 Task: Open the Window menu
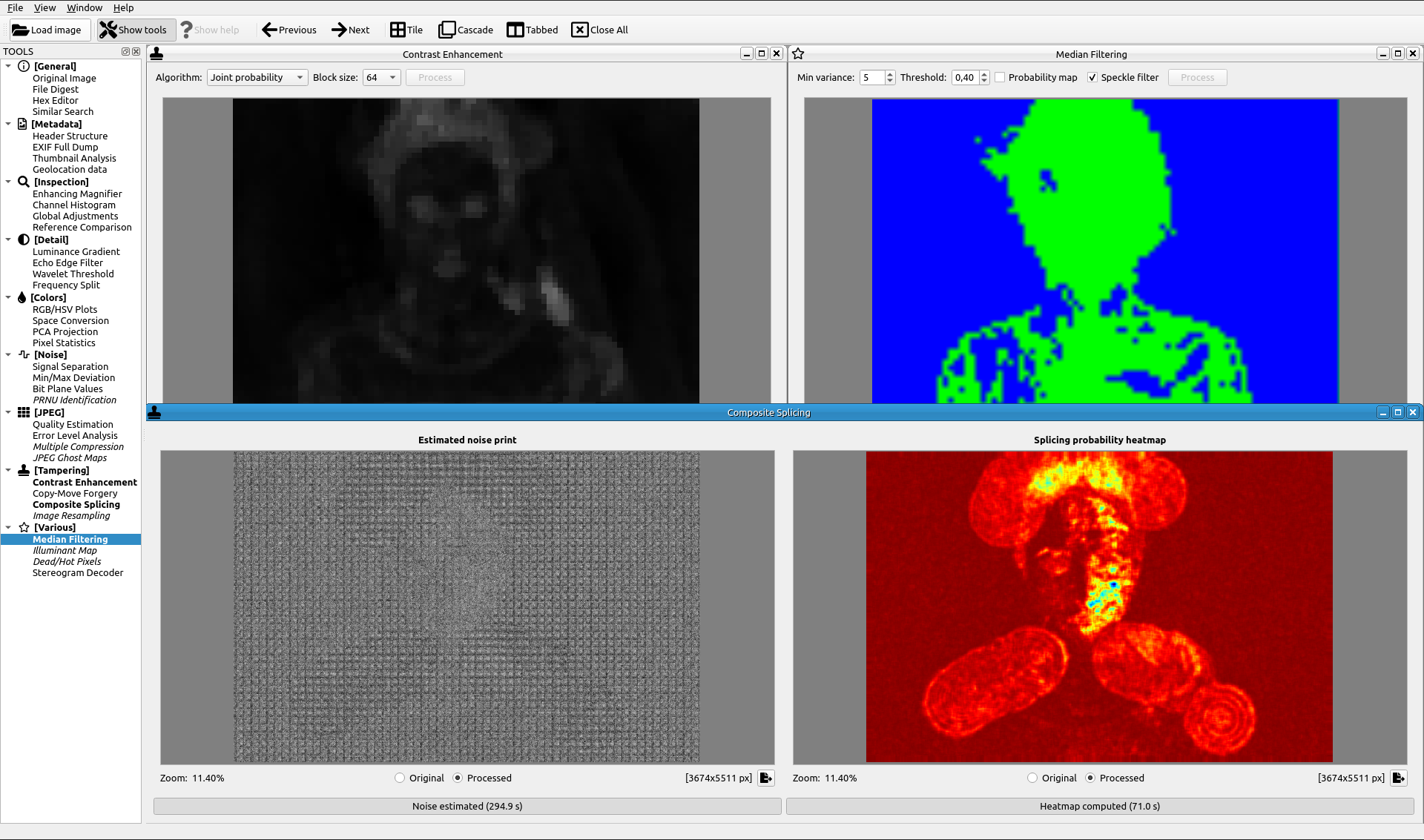(85, 7)
